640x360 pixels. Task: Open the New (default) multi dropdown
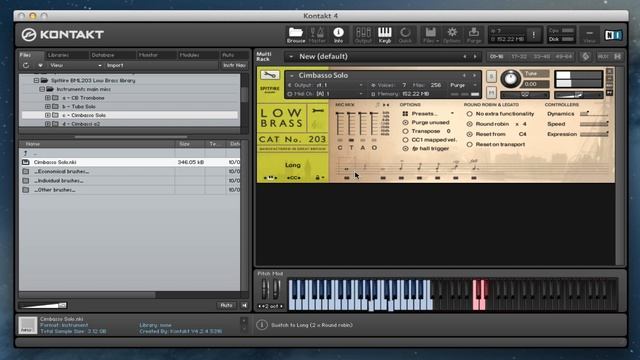[291, 57]
